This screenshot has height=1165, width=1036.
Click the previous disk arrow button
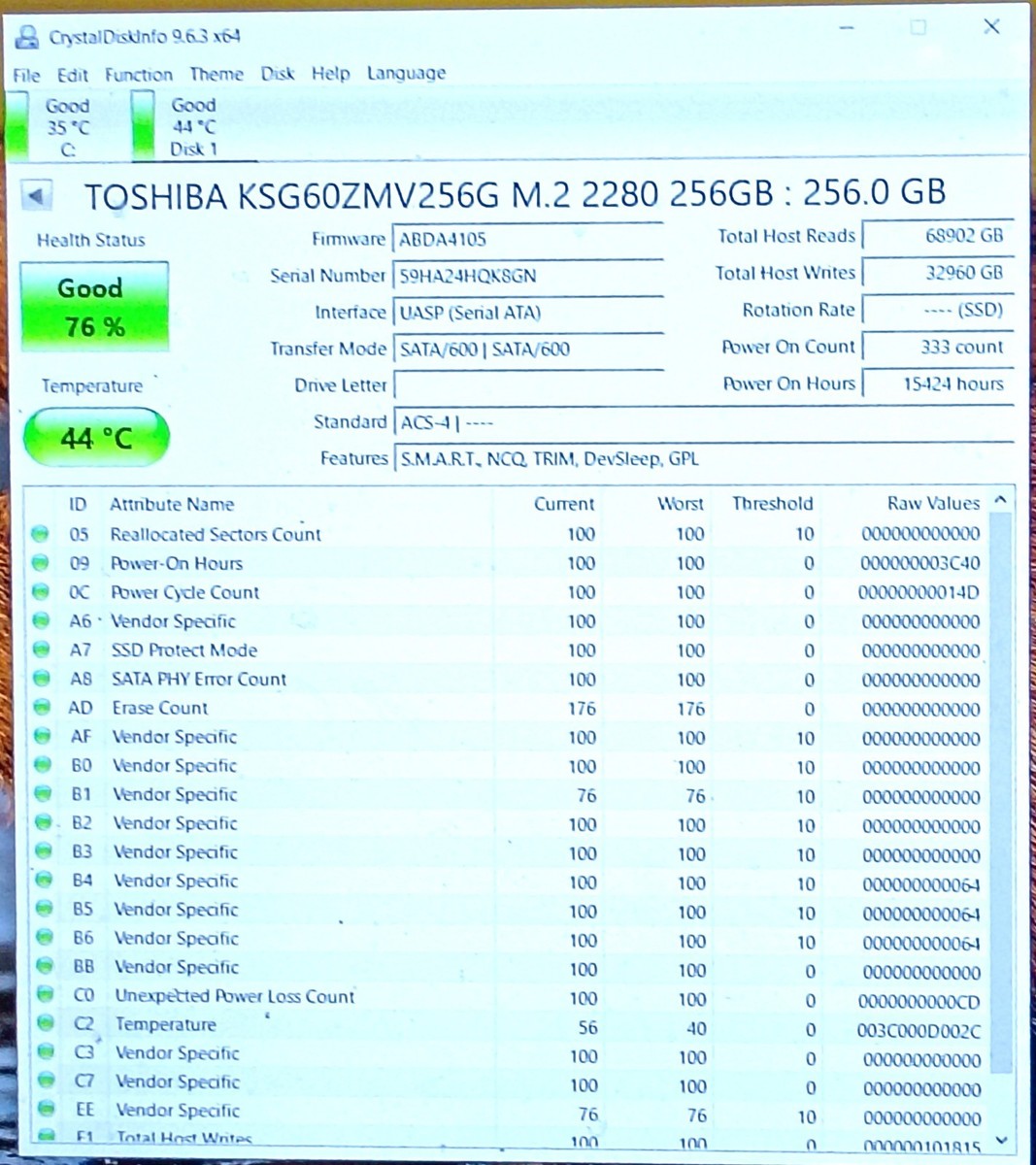[37, 196]
